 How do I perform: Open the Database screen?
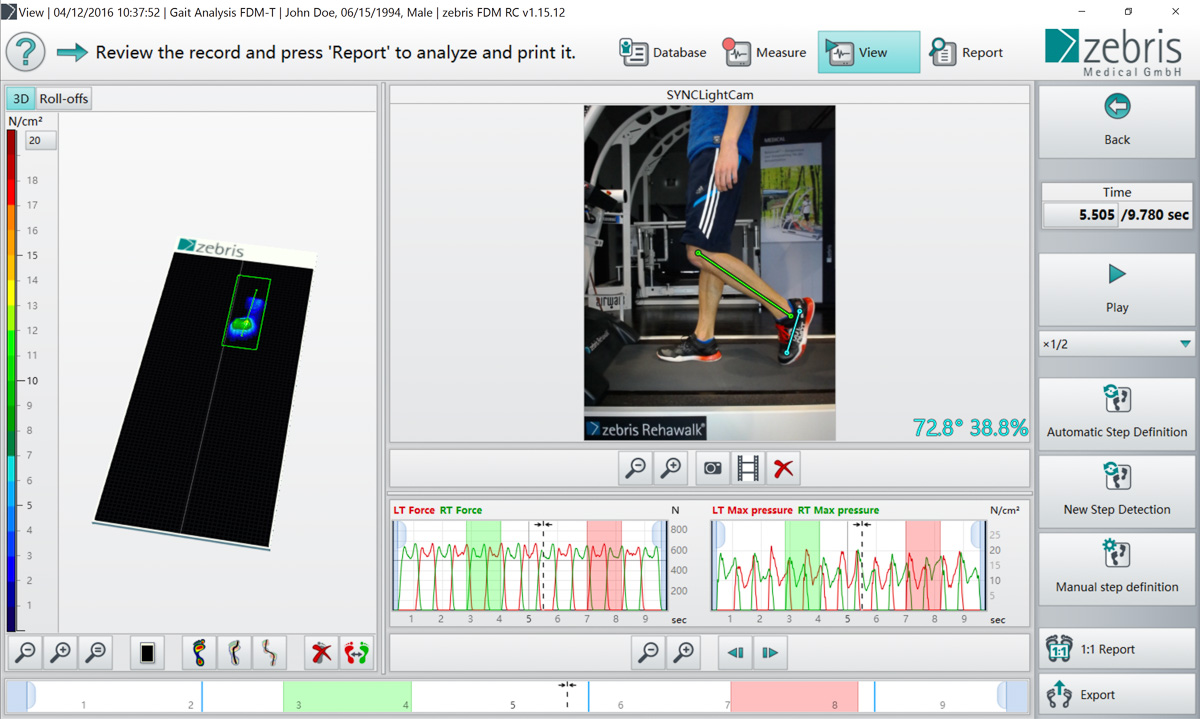point(663,52)
